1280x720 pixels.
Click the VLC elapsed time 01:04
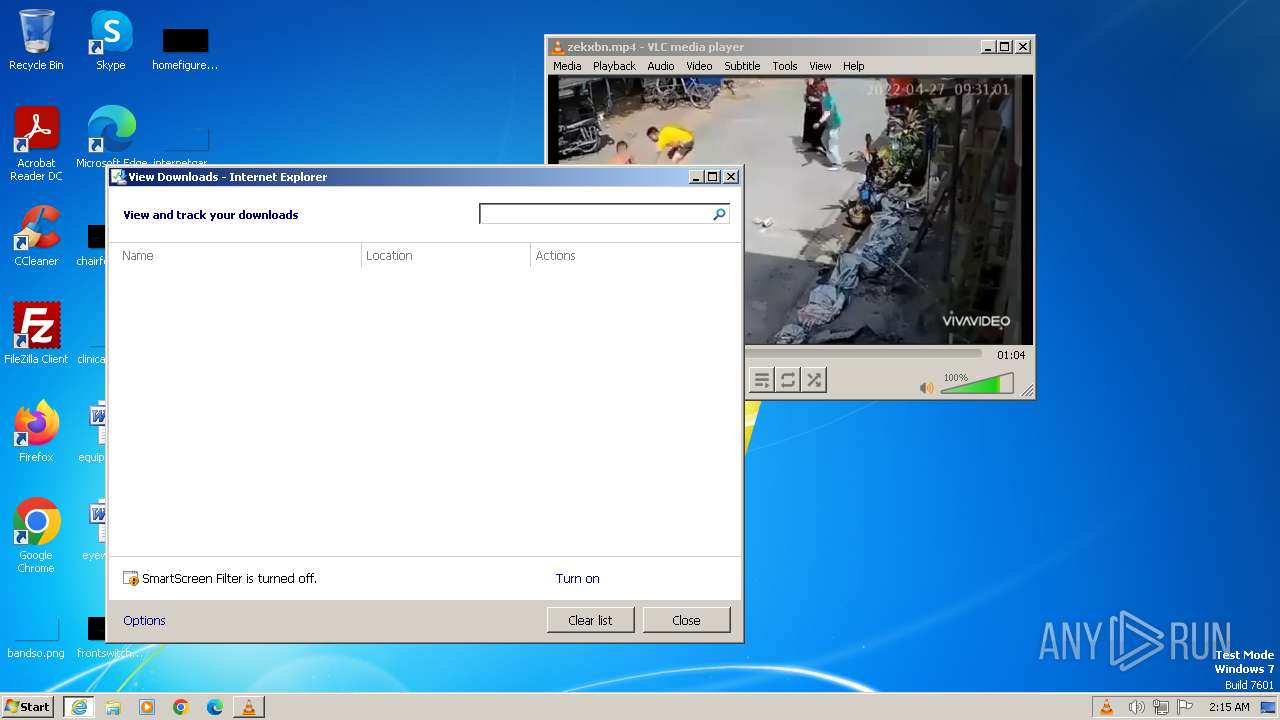[x=1011, y=355]
